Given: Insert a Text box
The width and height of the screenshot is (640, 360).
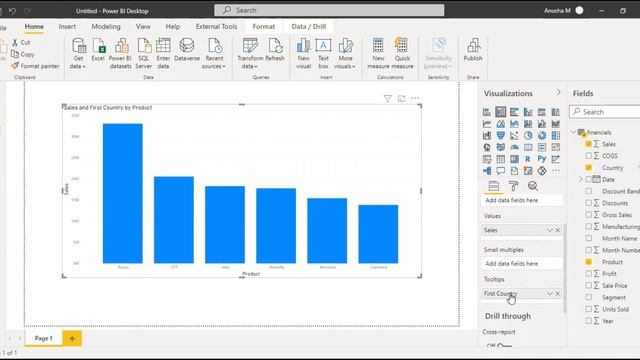Looking at the screenshot, I should pos(323,54).
